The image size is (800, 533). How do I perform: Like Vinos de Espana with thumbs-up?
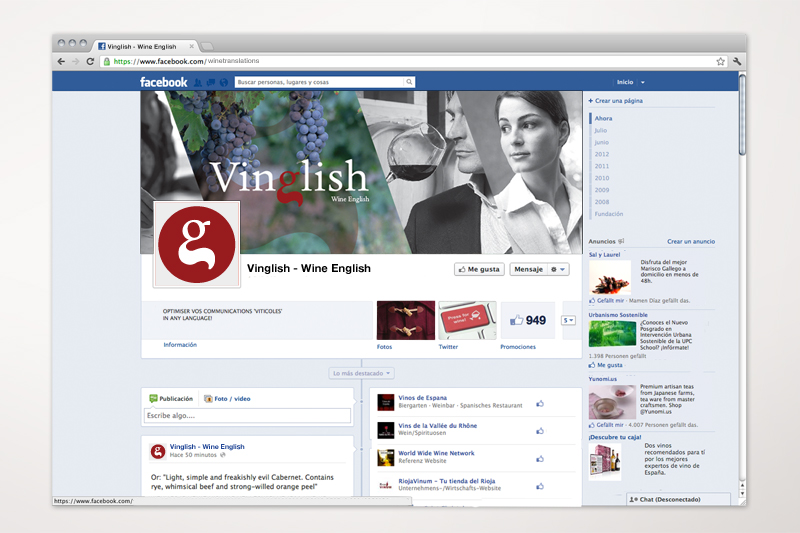coord(540,403)
